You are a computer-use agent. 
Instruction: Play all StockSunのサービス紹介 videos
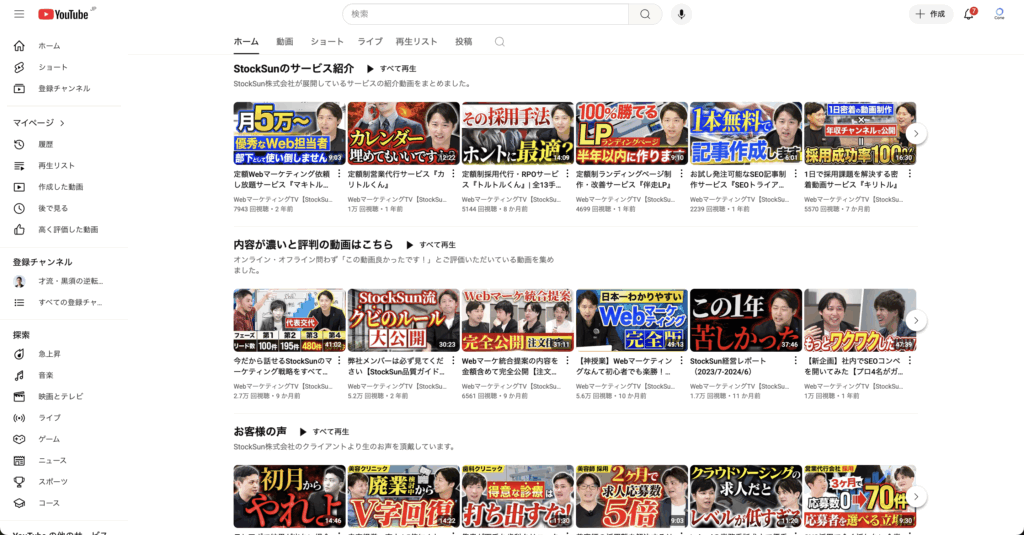pyautogui.click(x=391, y=69)
